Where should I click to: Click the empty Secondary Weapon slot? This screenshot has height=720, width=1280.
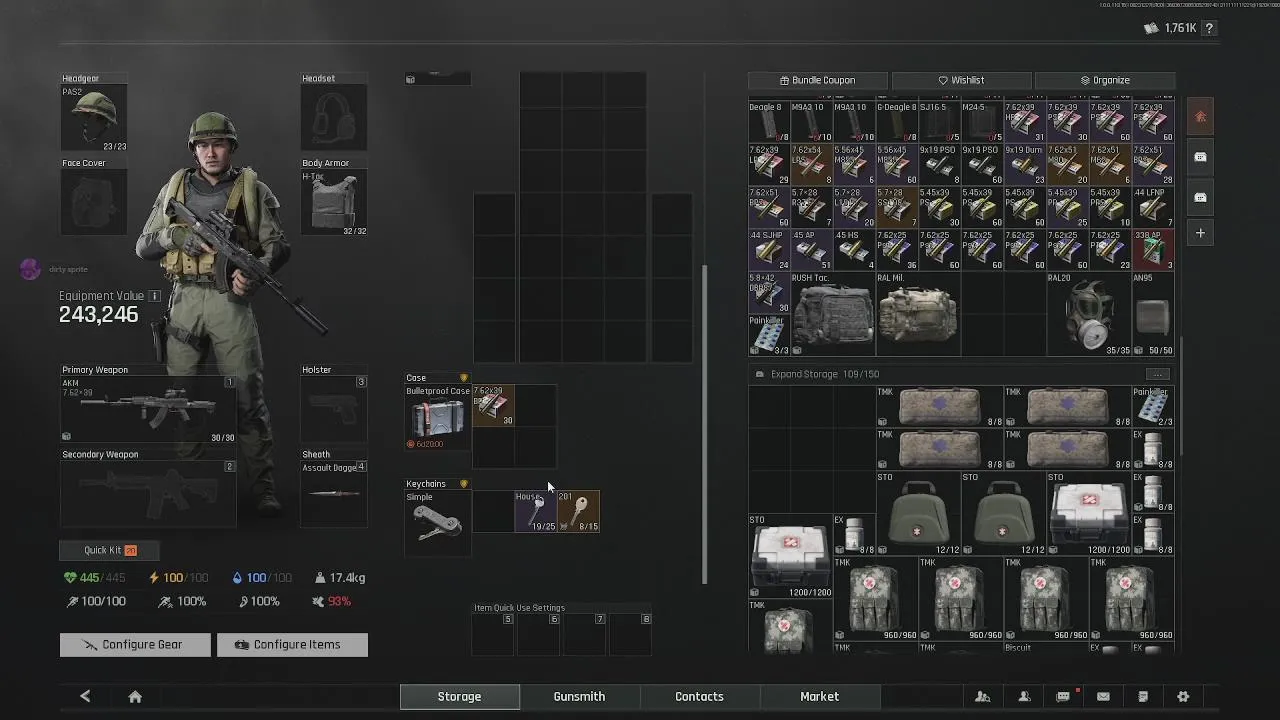point(148,493)
